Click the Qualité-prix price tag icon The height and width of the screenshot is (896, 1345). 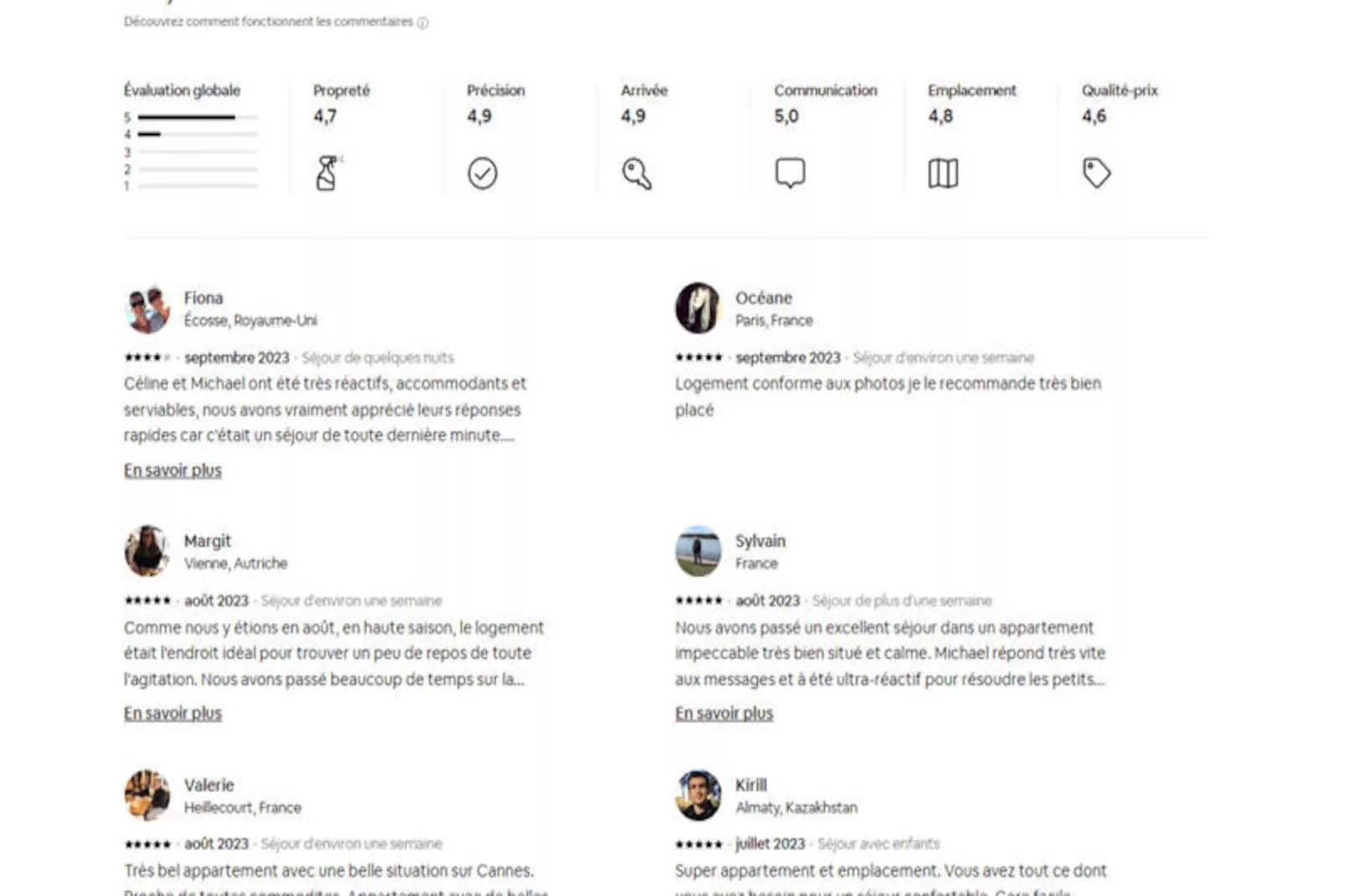click(1096, 173)
